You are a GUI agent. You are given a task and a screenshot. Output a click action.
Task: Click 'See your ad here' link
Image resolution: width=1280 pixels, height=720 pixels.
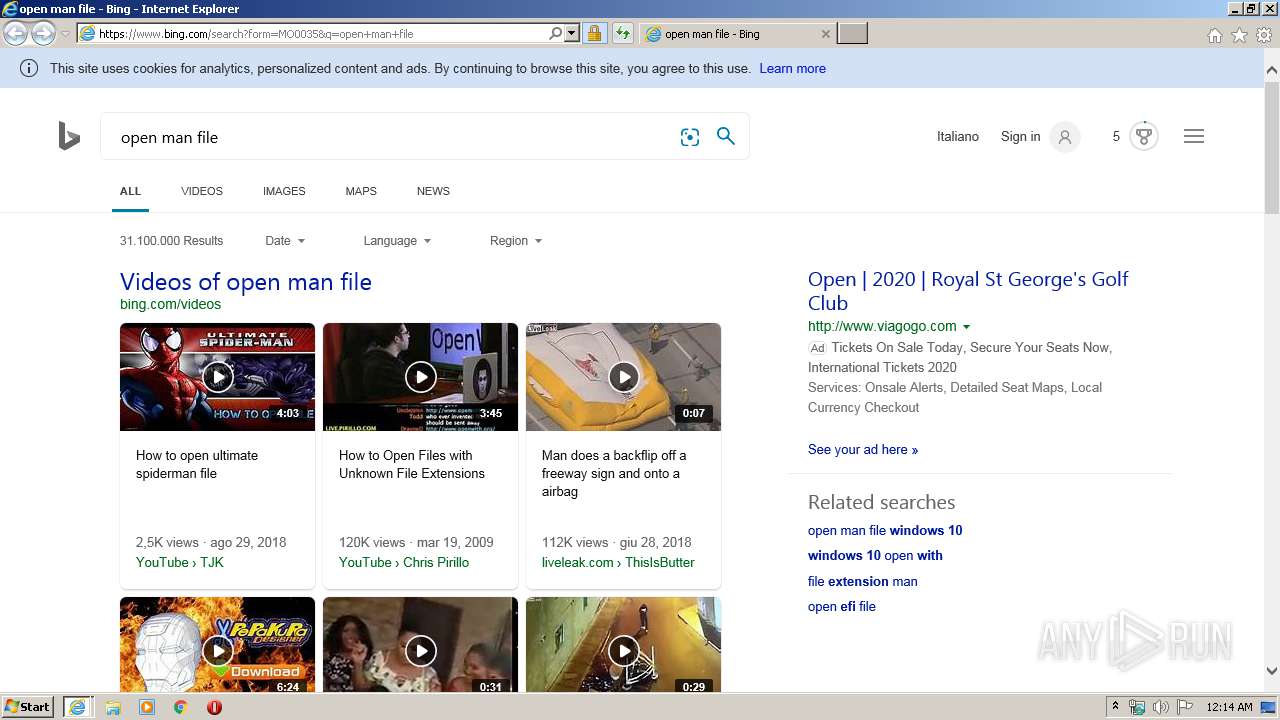coord(863,450)
